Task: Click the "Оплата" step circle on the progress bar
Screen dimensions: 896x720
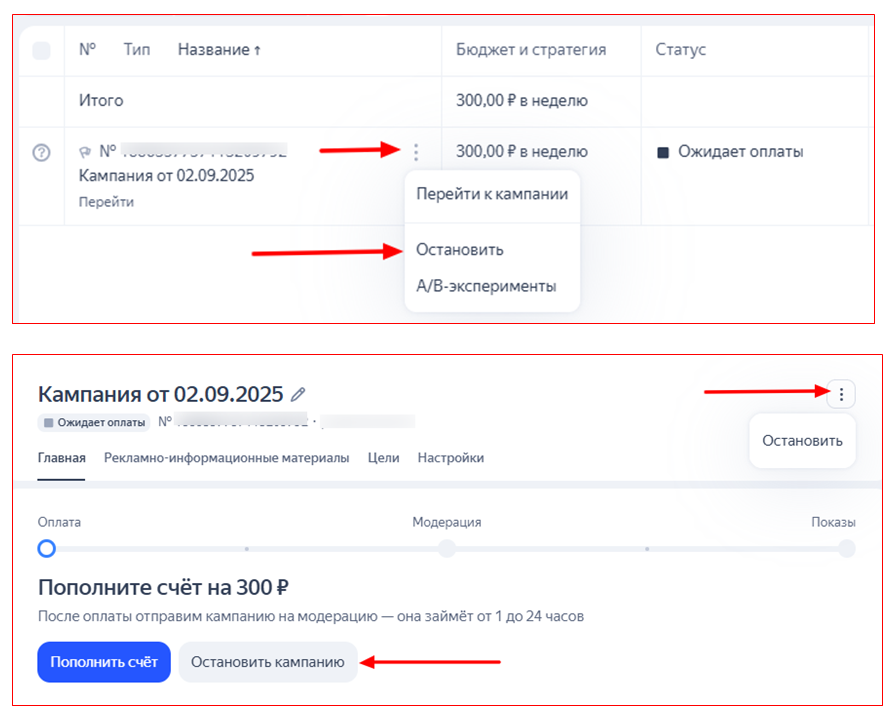Action: (46, 548)
